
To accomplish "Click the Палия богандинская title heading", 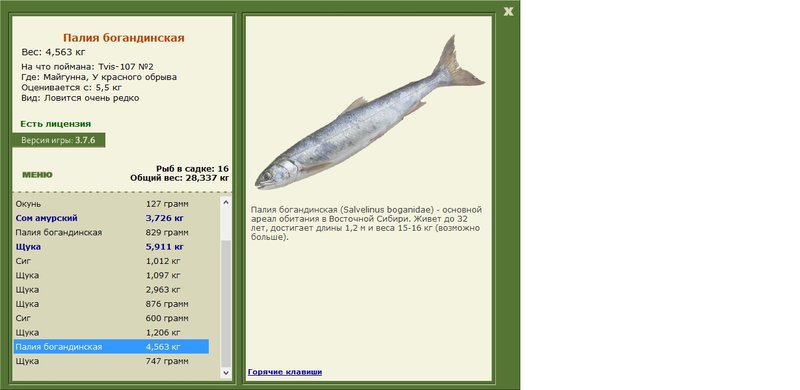I will coord(123,38).
